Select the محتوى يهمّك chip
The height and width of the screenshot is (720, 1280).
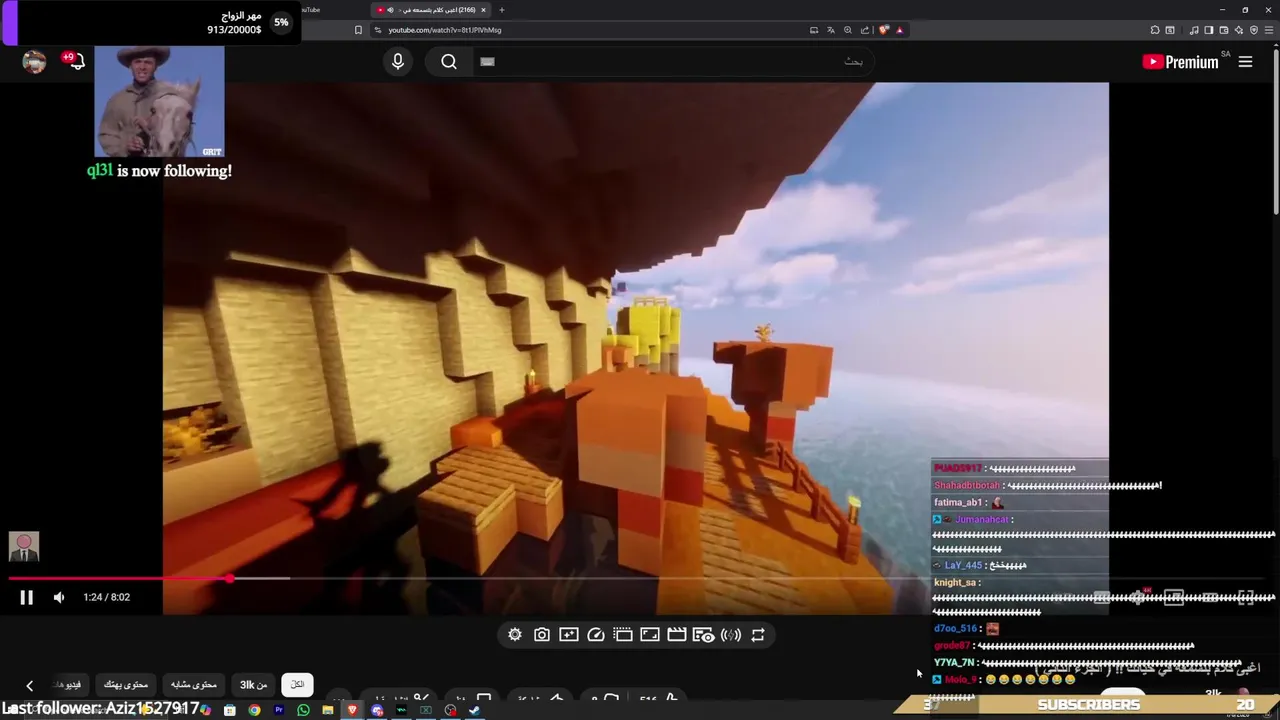click(126, 685)
